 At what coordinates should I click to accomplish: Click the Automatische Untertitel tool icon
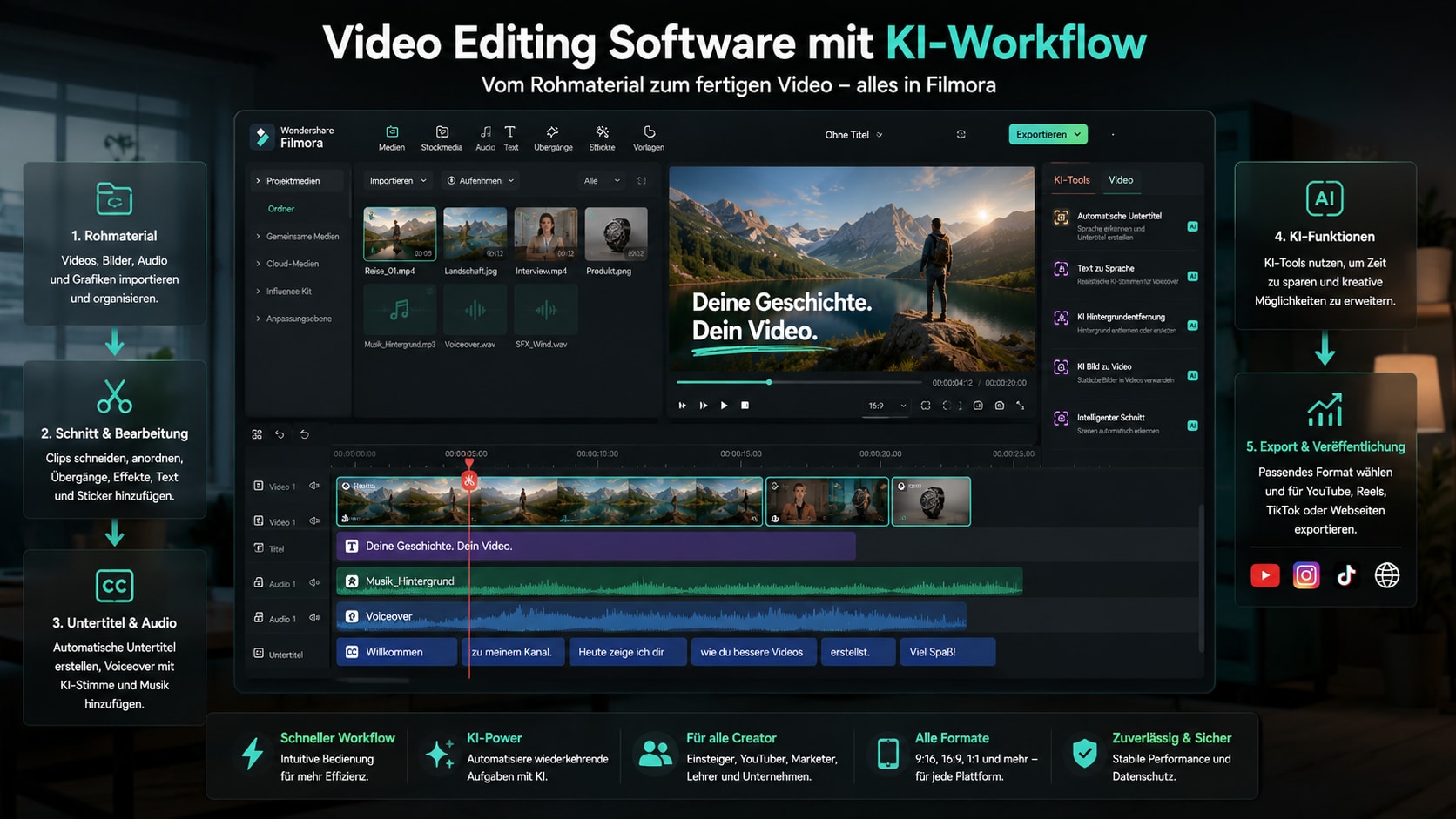point(1061,218)
